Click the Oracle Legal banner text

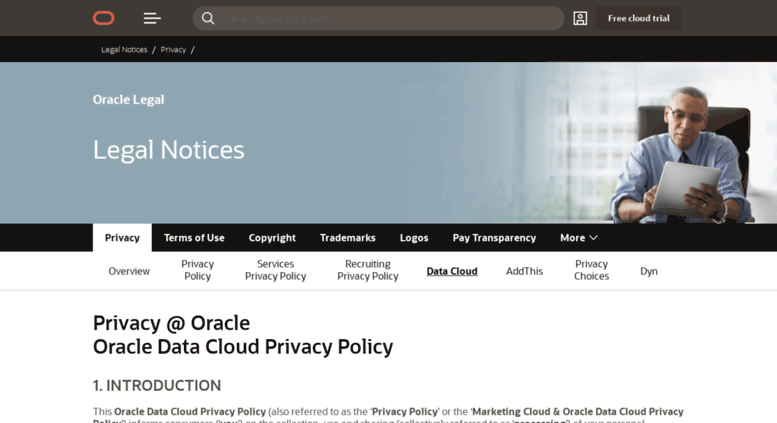tap(128, 100)
